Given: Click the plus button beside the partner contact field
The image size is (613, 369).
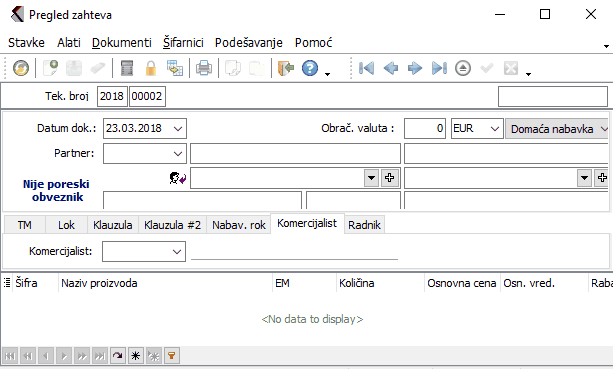Looking at the screenshot, I should (389, 178).
